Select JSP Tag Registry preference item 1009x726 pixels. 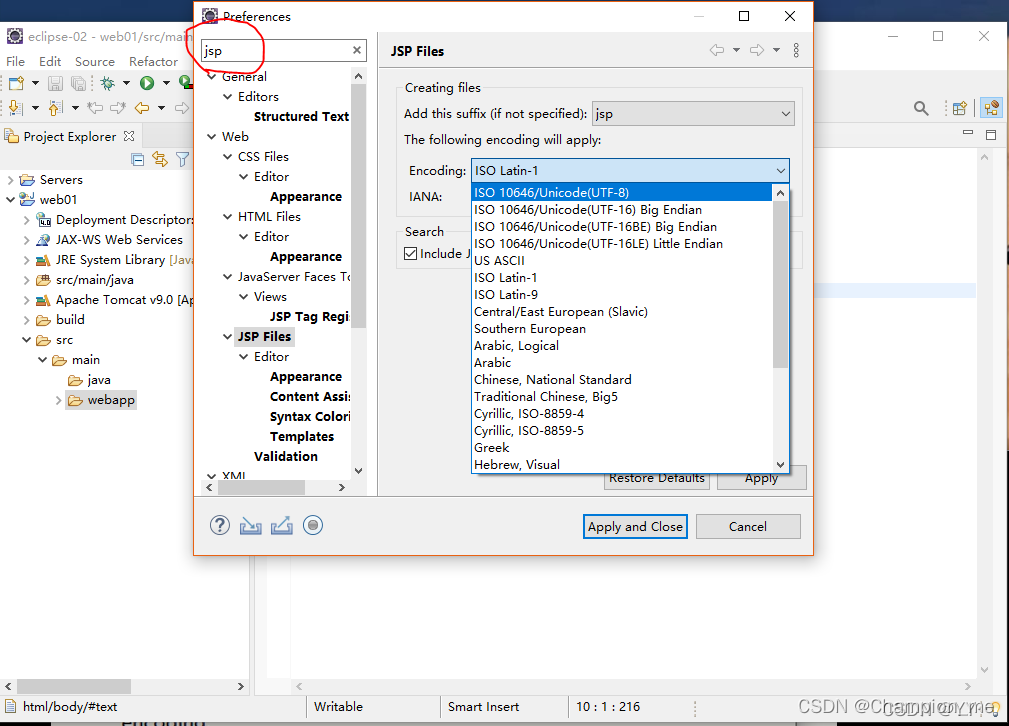tap(310, 317)
